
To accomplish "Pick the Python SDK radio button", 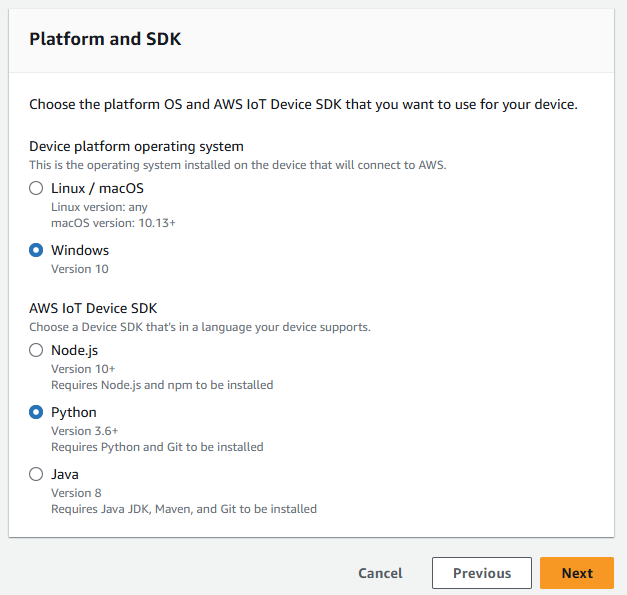I will [36, 413].
